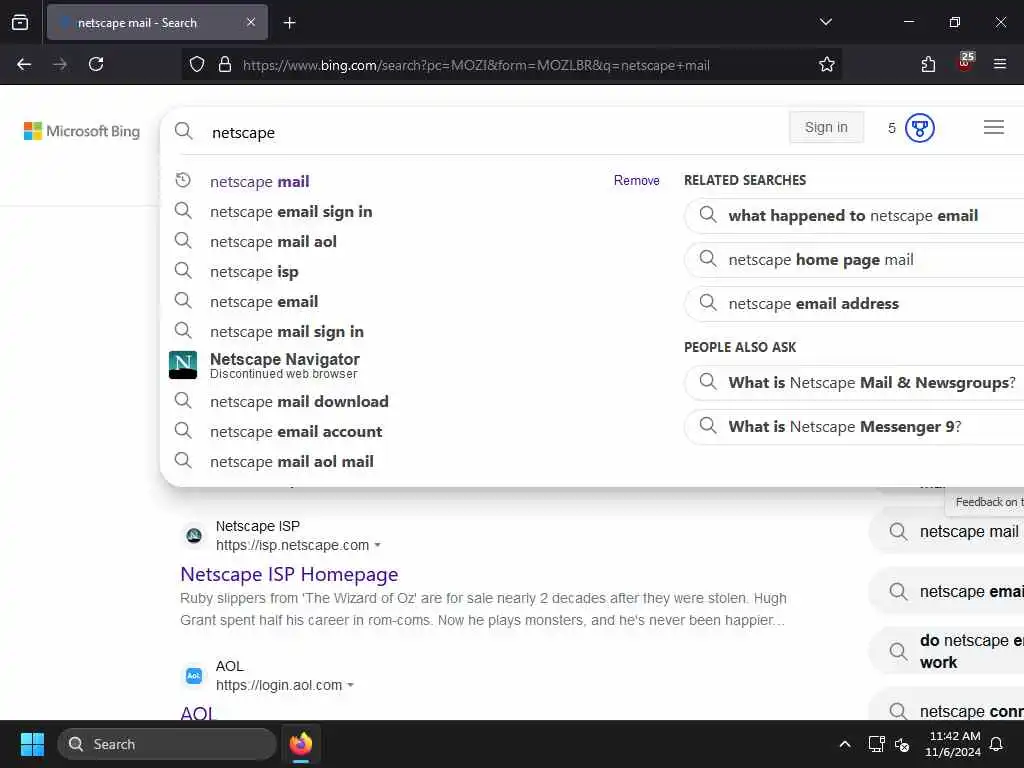The image size is (1024, 768).
Task: Click the Microsoft Bing logo
Action: tap(82, 131)
